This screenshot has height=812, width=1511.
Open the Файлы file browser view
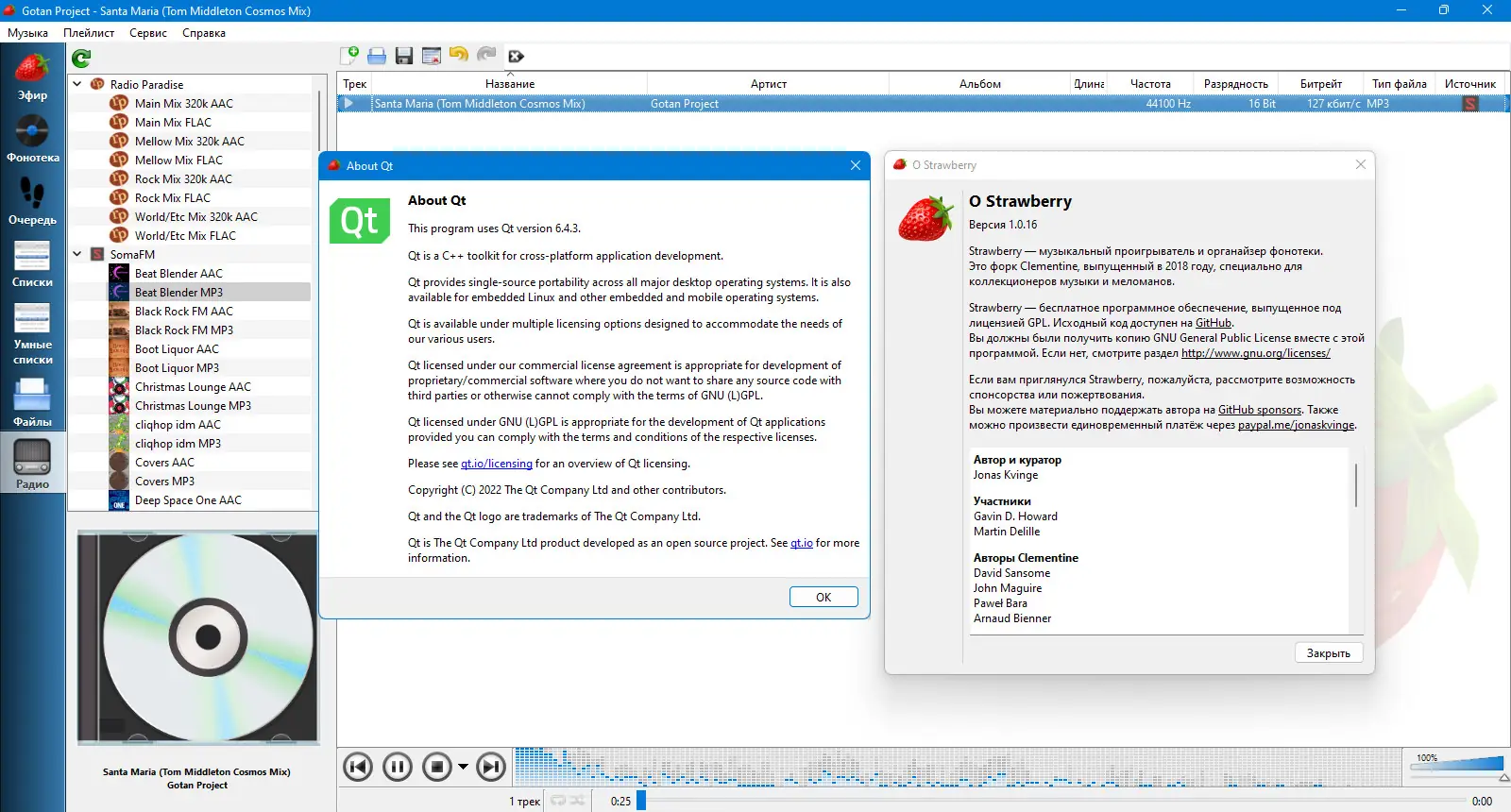[x=32, y=403]
